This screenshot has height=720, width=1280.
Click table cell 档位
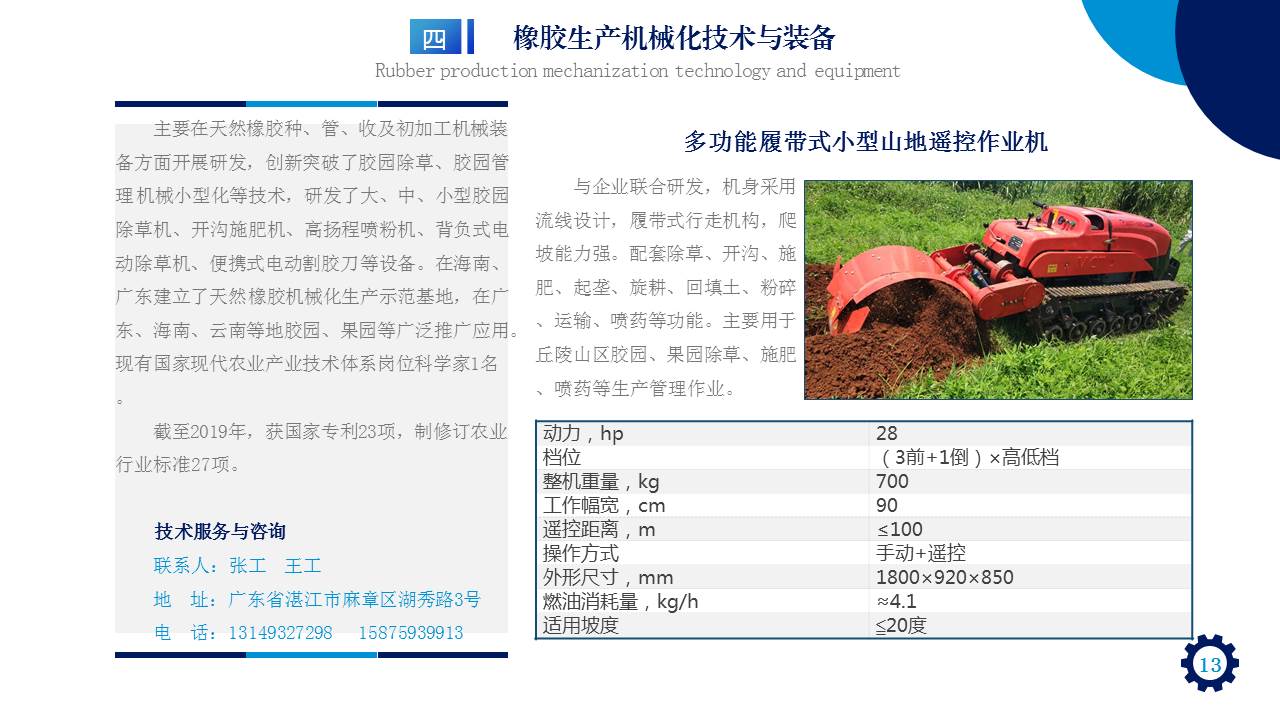click(704, 457)
